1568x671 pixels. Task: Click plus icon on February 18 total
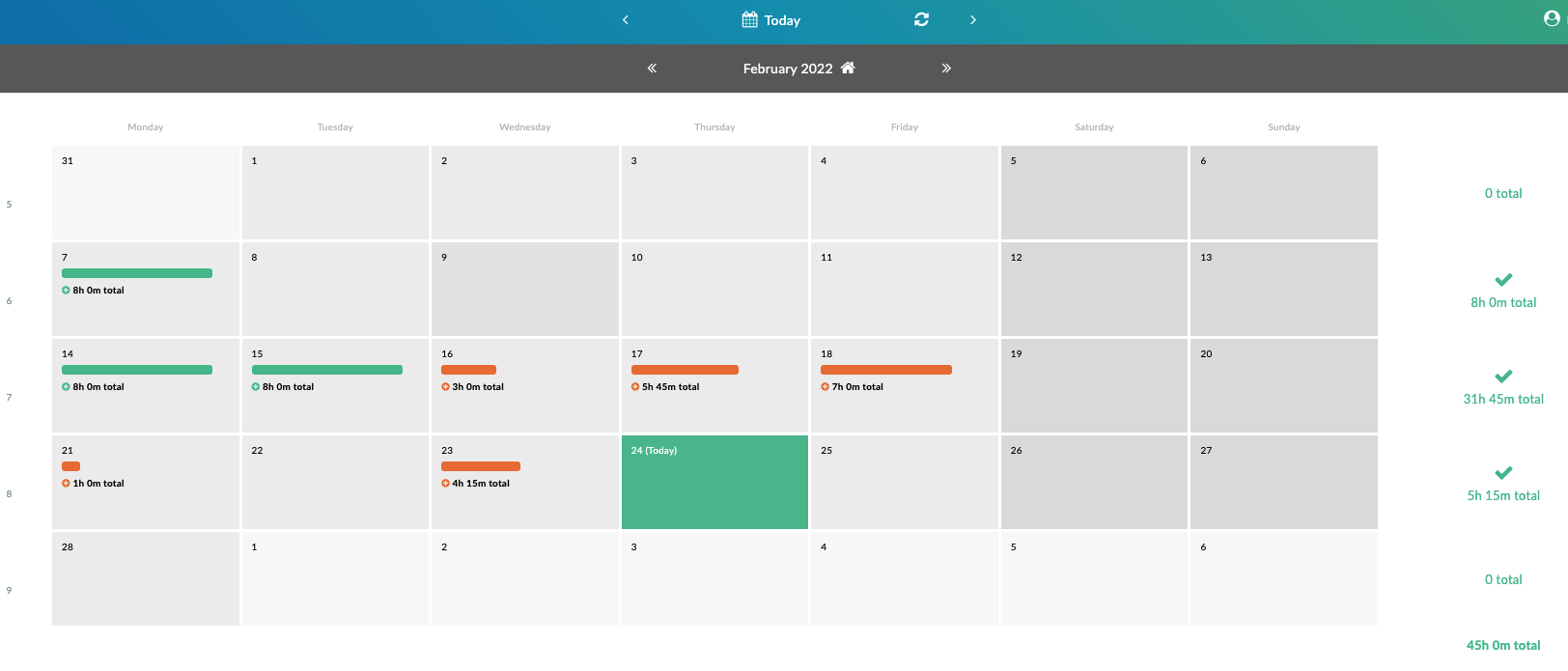coord(825,387)
